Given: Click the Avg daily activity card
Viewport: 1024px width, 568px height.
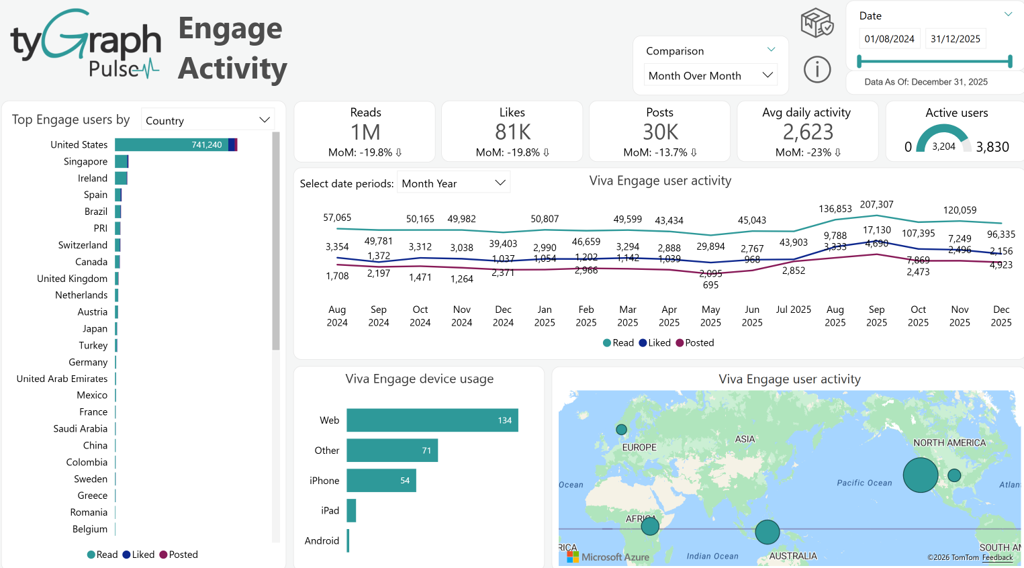Looking at the screenshot, I should [x=807, y=131].
